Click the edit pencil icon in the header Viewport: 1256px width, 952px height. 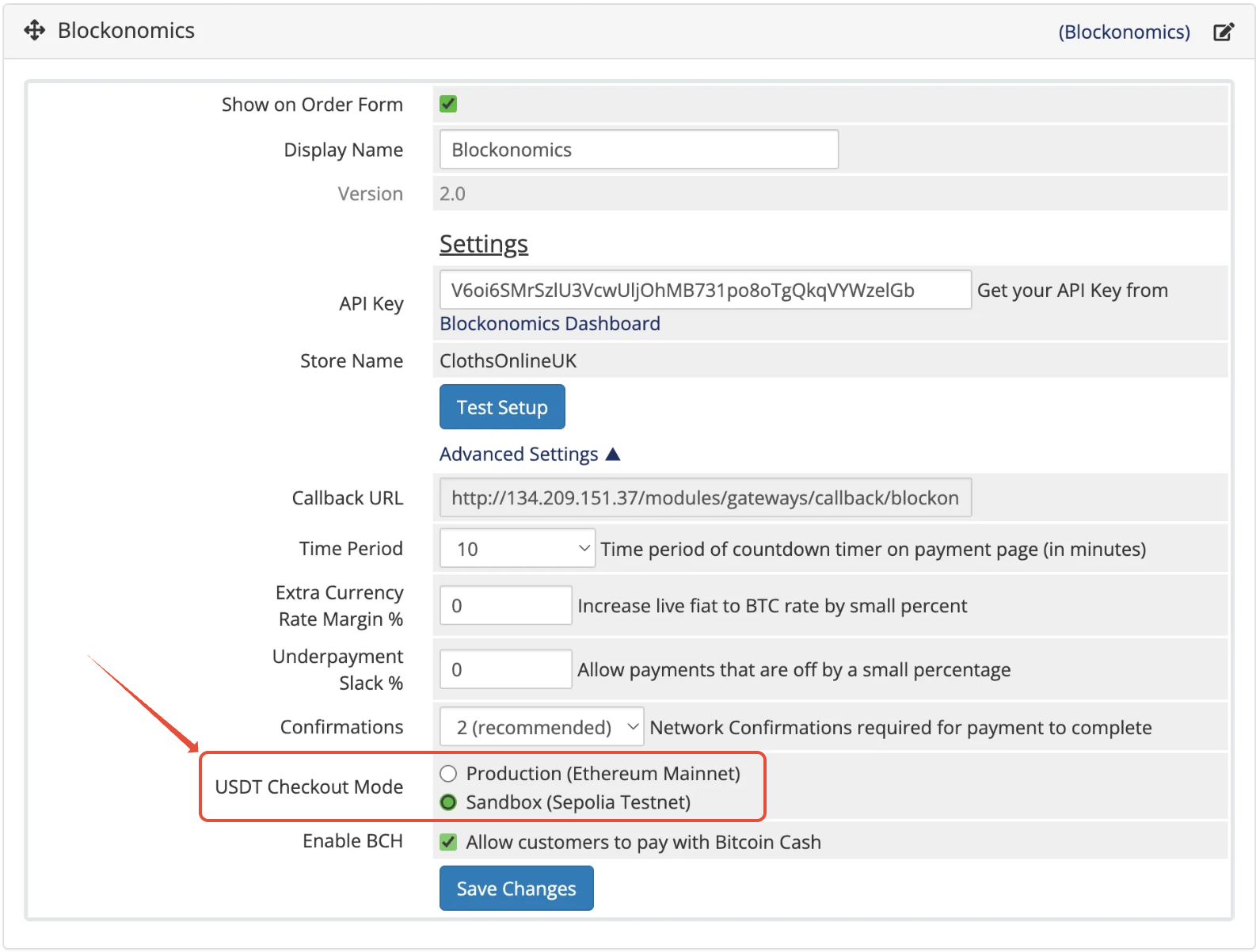pyautogui.click(x=1224, y=32)
